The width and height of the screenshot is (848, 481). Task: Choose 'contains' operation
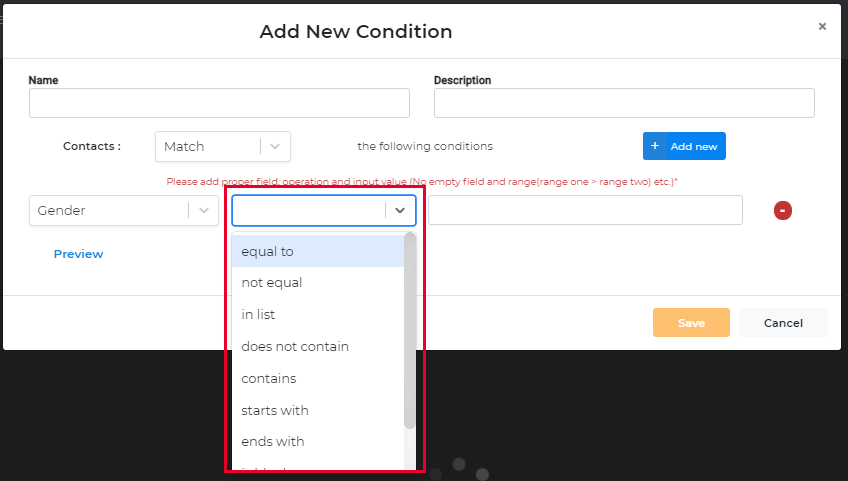coord(317,378)
